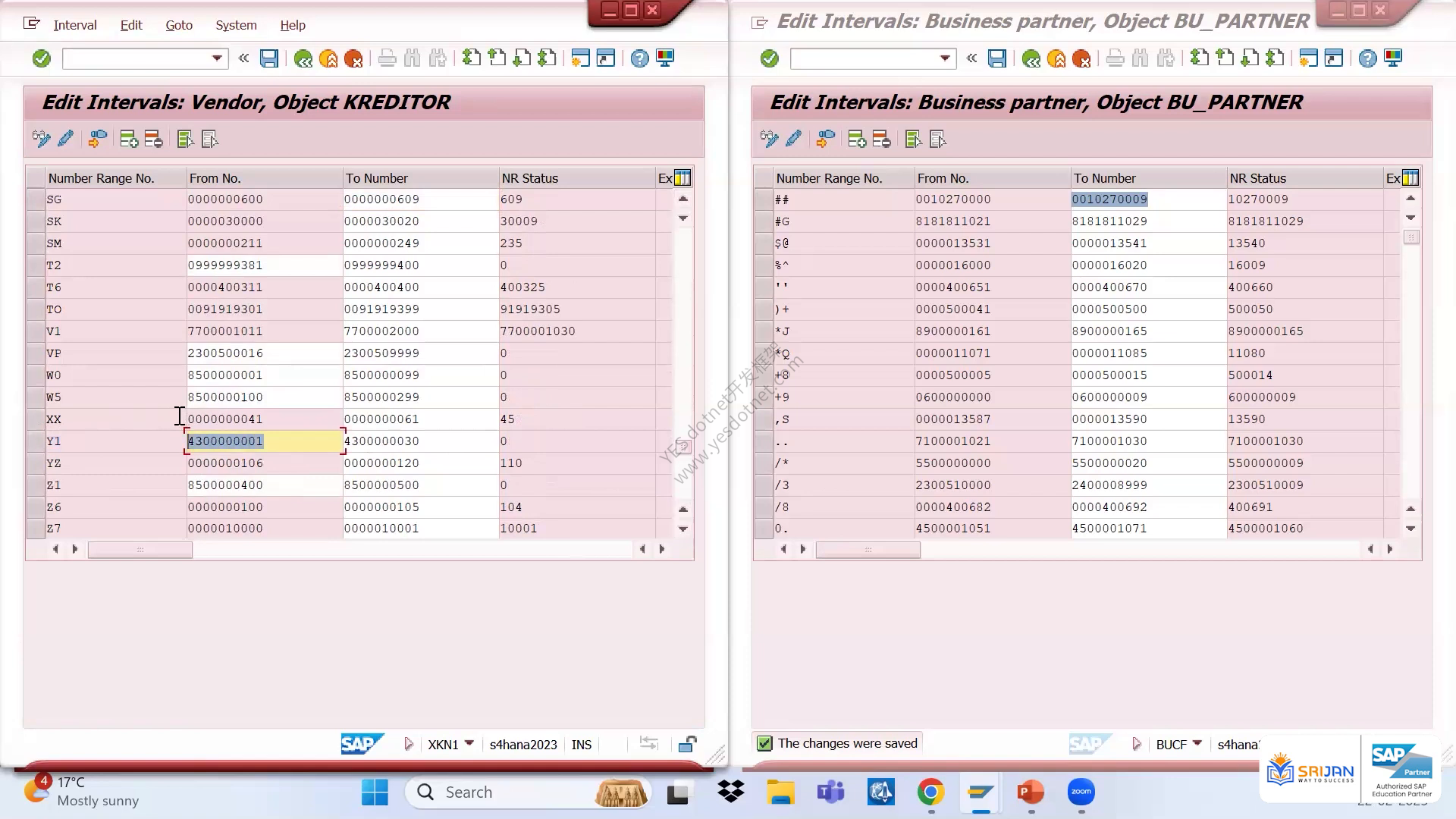Deselect all intervals icon in Vendor window

point(210,139)
